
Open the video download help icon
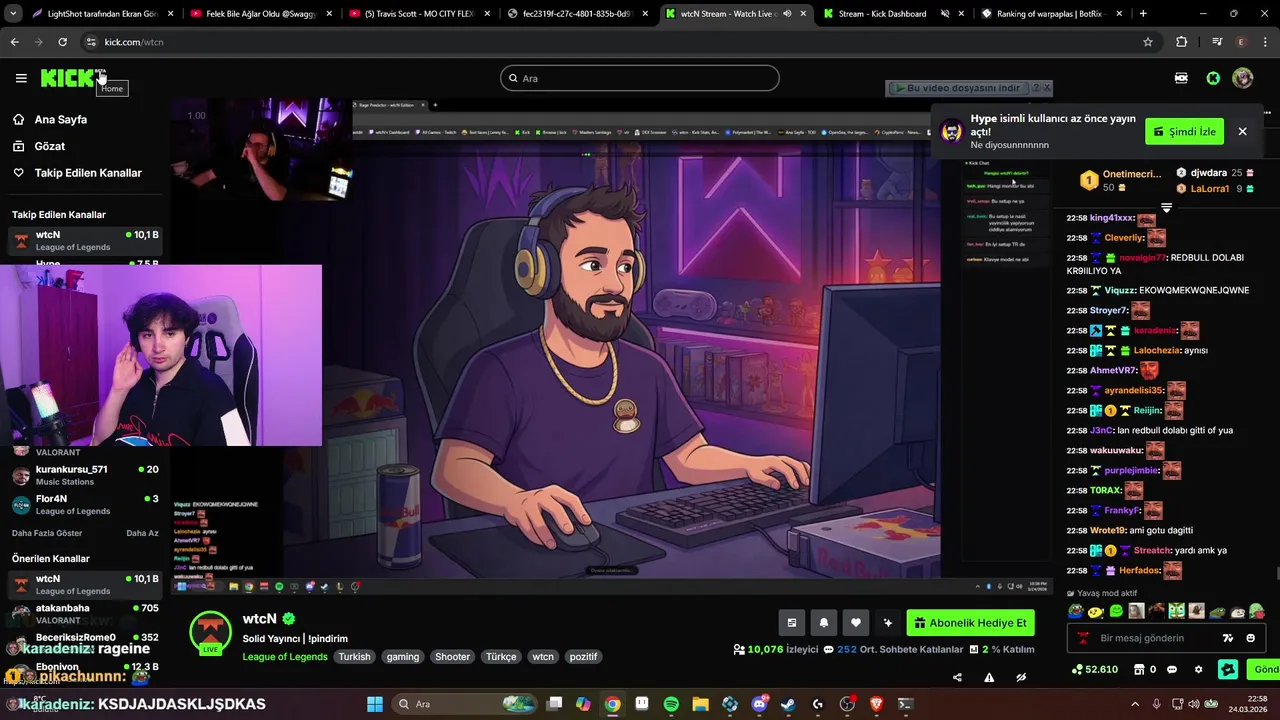pos(1036,88)
